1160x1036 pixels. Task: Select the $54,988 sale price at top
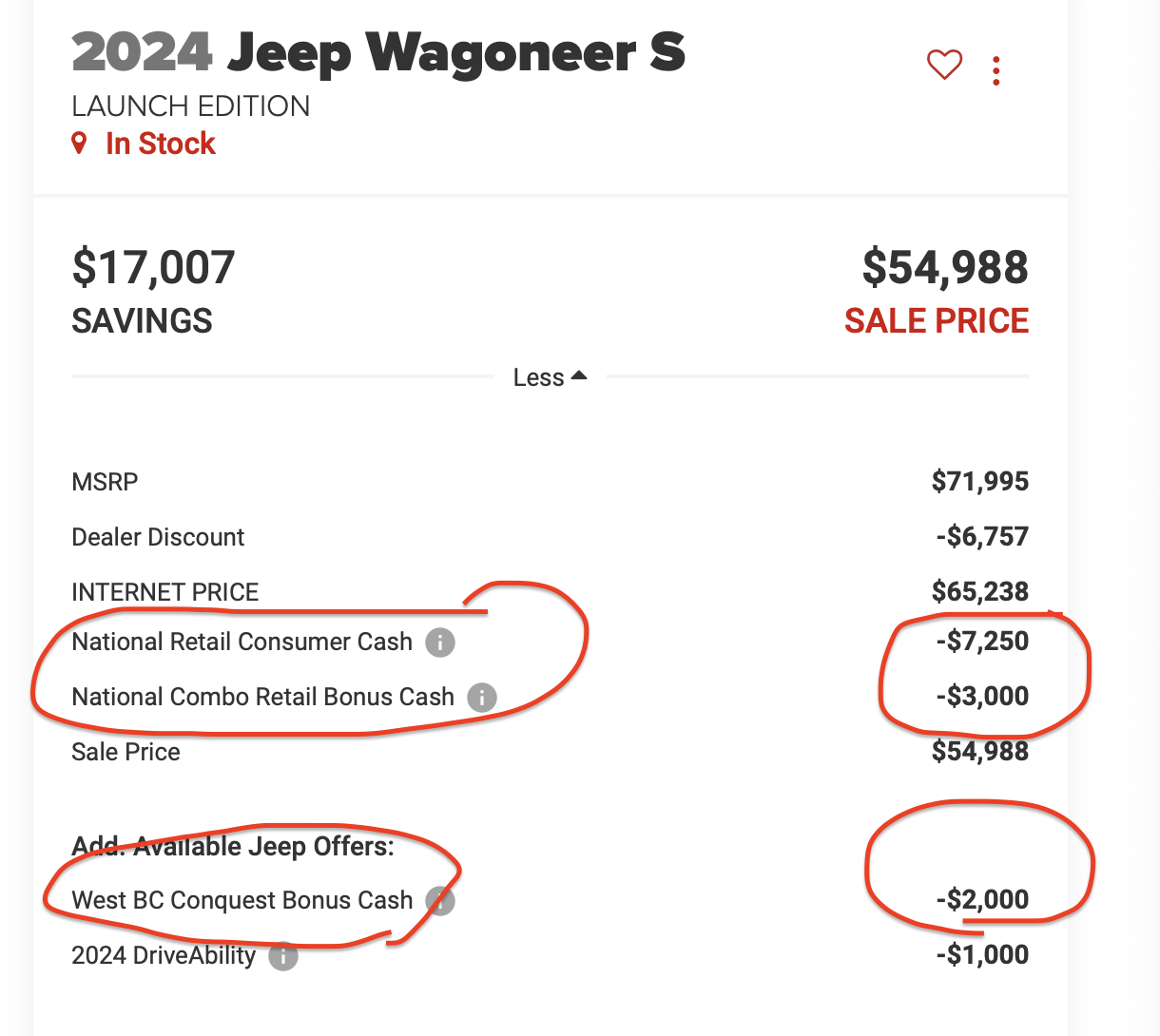[x=945, y=267]
